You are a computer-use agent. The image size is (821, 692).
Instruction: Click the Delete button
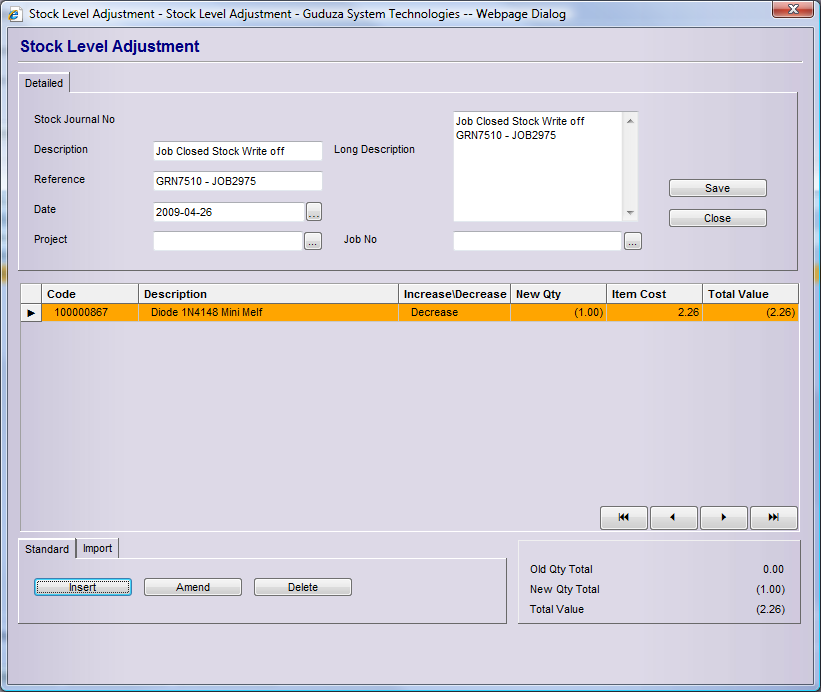click(x=303, y=587)
